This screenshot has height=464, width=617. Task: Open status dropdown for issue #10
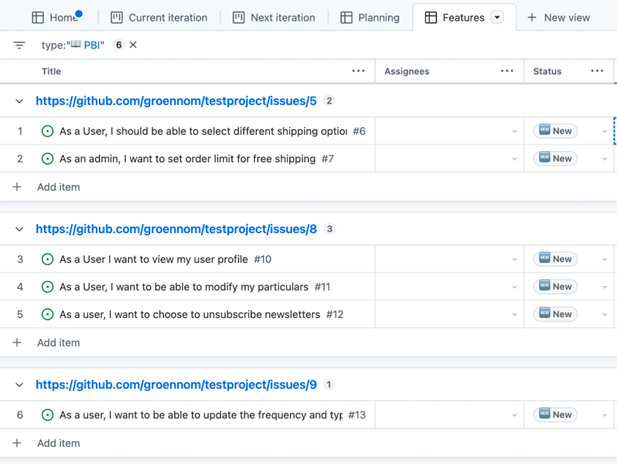click(x=604, y=260)
